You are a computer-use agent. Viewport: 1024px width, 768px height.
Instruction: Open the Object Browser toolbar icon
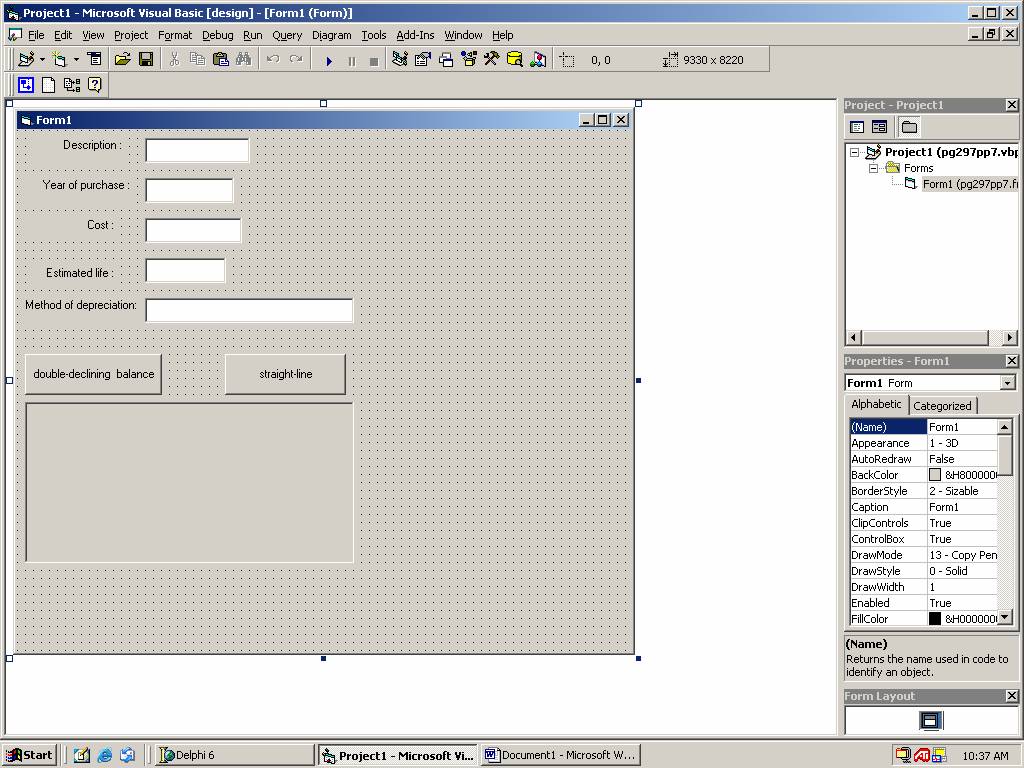pyautogui.click(x=468, y=60)
